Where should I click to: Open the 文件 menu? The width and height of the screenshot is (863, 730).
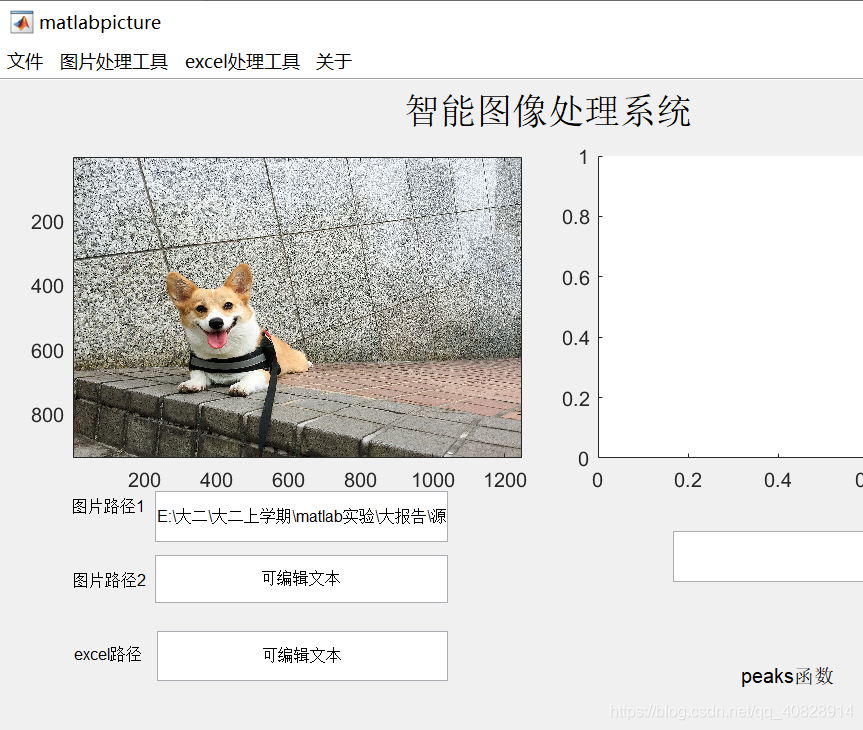click(25, 61)
